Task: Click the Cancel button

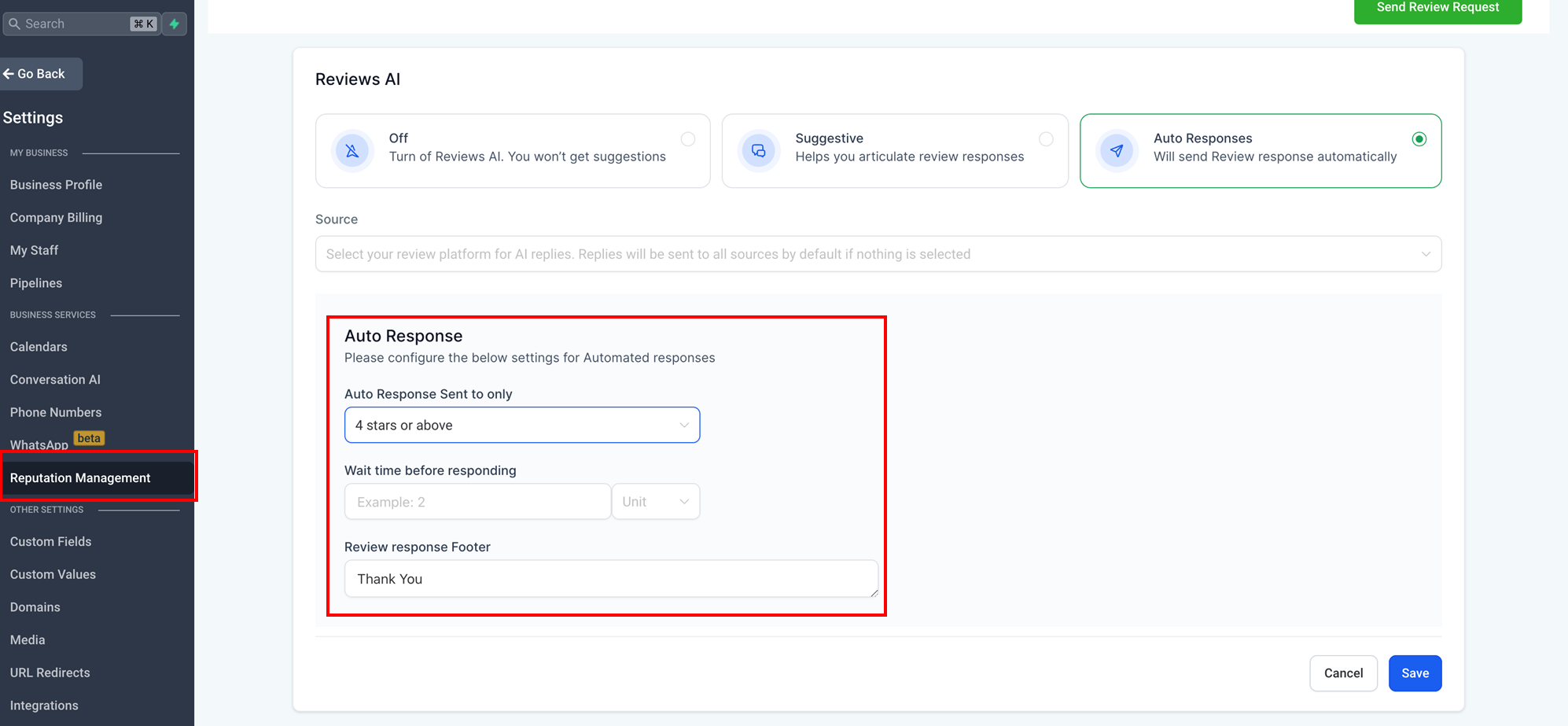Action: (x=1343, y=673)
